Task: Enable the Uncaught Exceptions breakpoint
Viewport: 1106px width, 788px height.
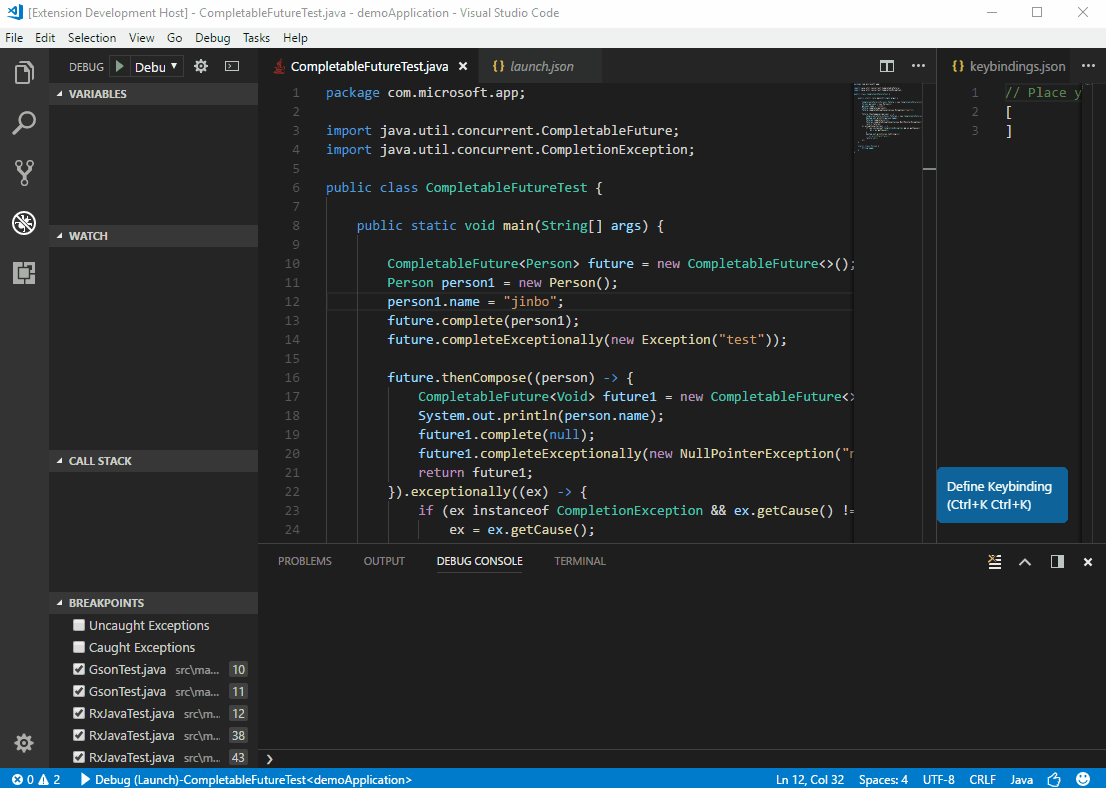Action: (78, 625)
